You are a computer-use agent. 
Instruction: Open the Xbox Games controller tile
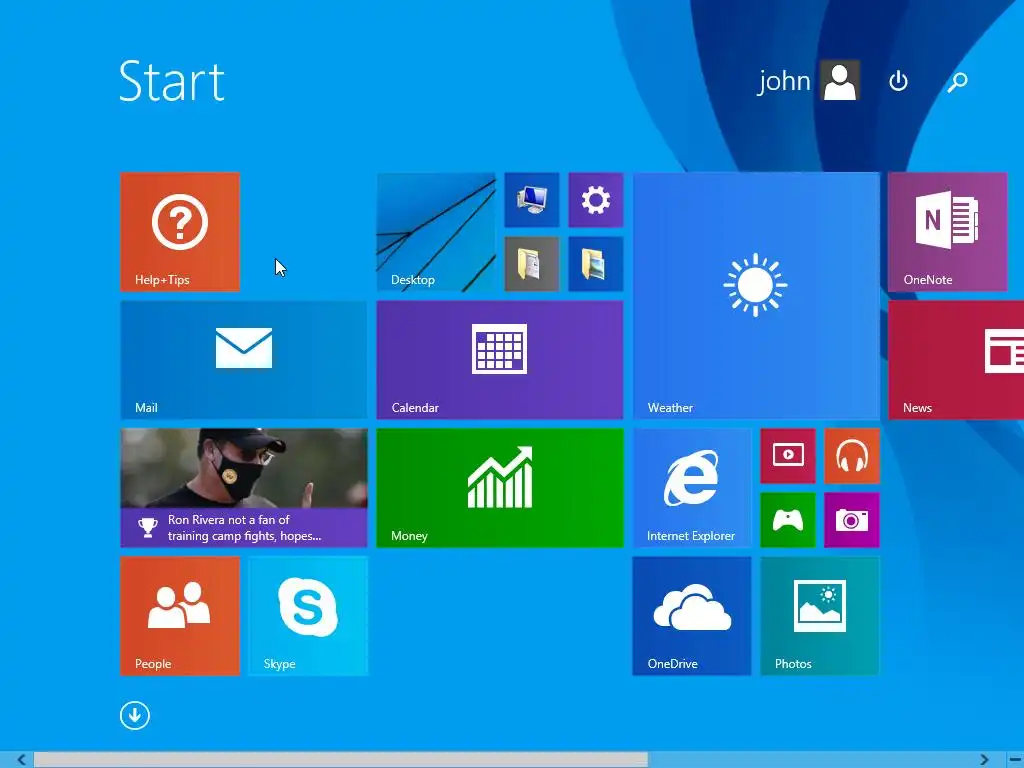coord(788,520)
